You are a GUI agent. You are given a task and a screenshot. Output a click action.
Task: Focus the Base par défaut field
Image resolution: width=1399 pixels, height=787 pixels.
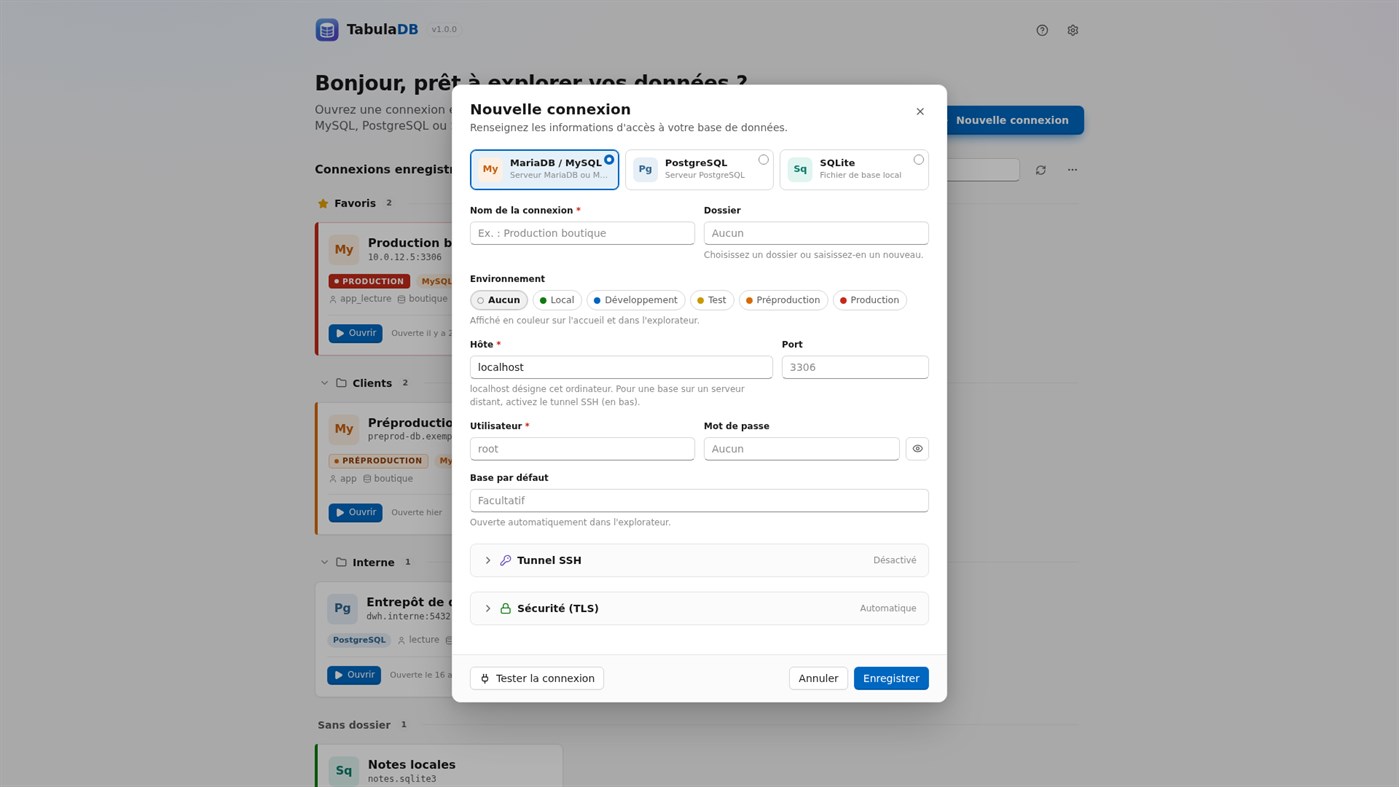[x=699, y=501]
